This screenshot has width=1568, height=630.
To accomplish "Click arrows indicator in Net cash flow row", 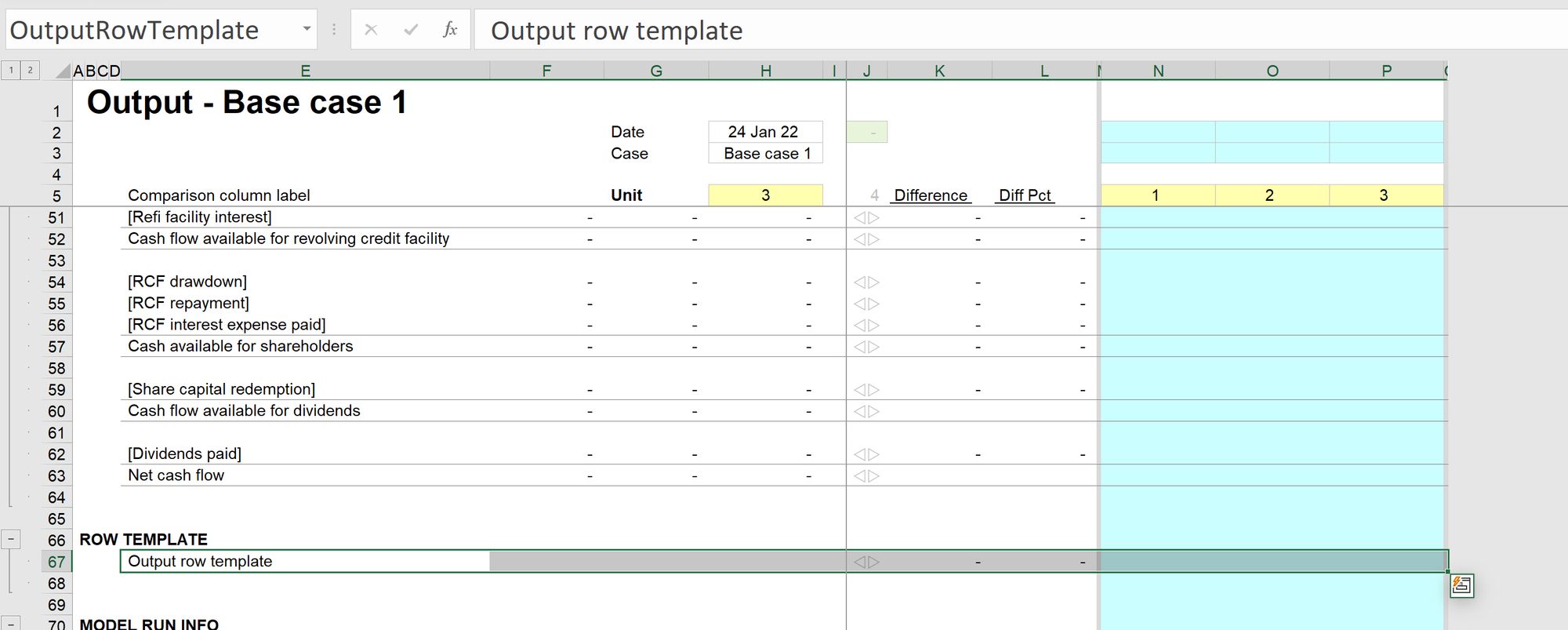I will [x=866, y=476].
